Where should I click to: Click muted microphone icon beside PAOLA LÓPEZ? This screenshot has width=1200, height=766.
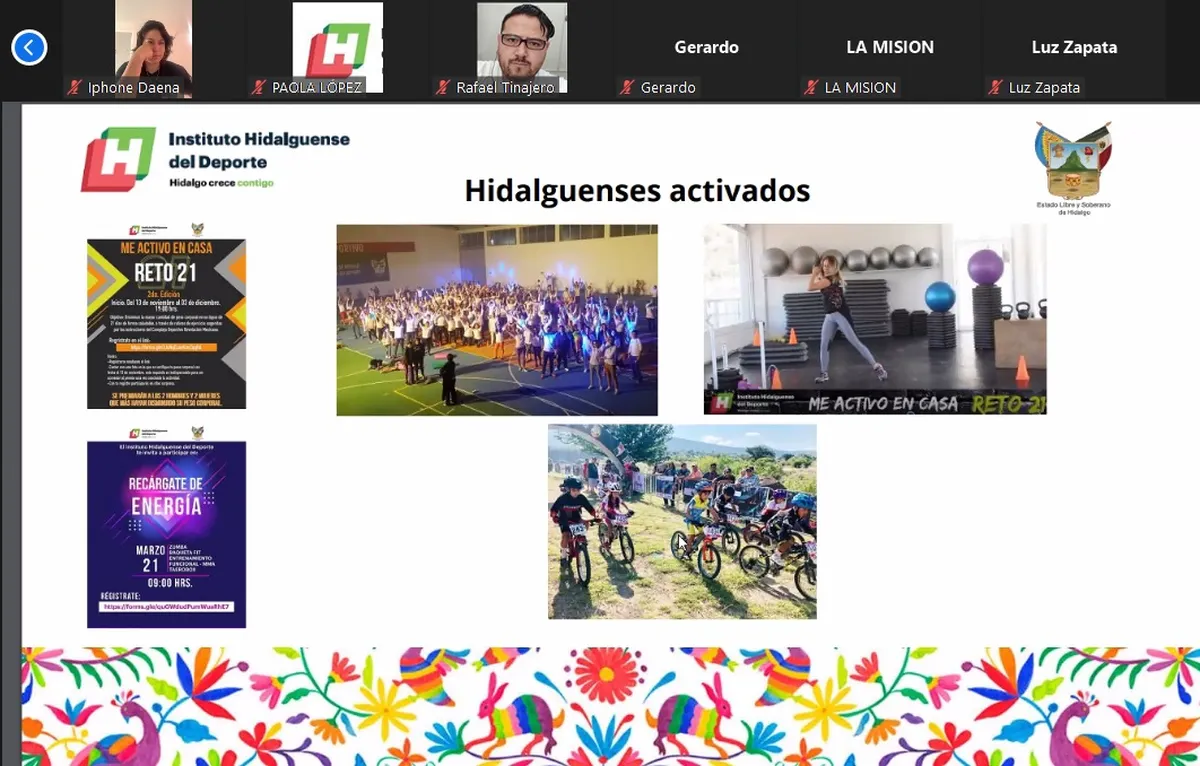coord(258,88)
